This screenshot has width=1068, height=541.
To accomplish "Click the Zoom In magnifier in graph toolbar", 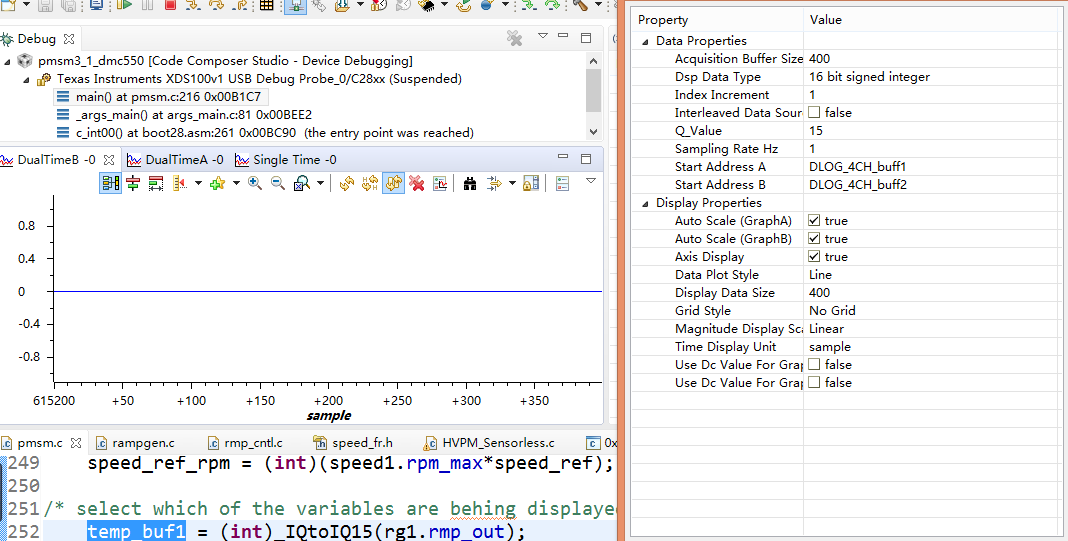I will tap(255, 183).
